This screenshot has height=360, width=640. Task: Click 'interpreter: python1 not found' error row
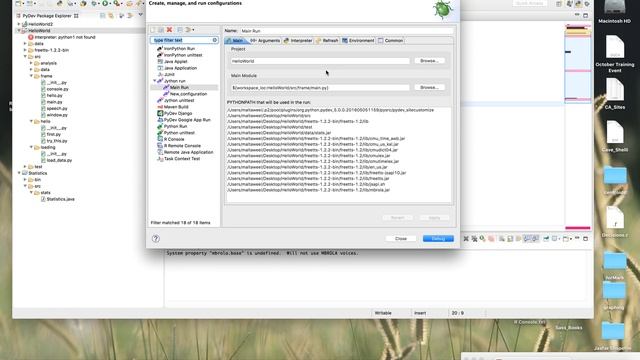click(62, 37)
